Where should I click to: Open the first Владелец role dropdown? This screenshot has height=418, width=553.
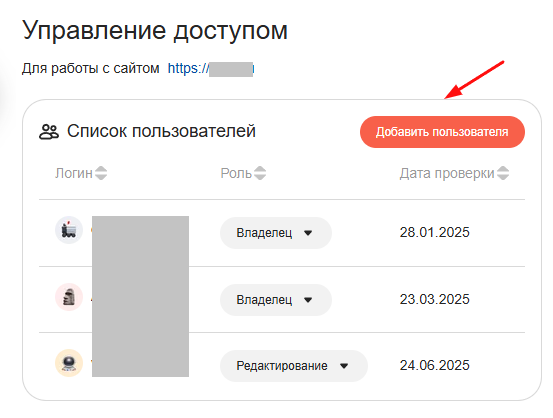coord(276,233)
